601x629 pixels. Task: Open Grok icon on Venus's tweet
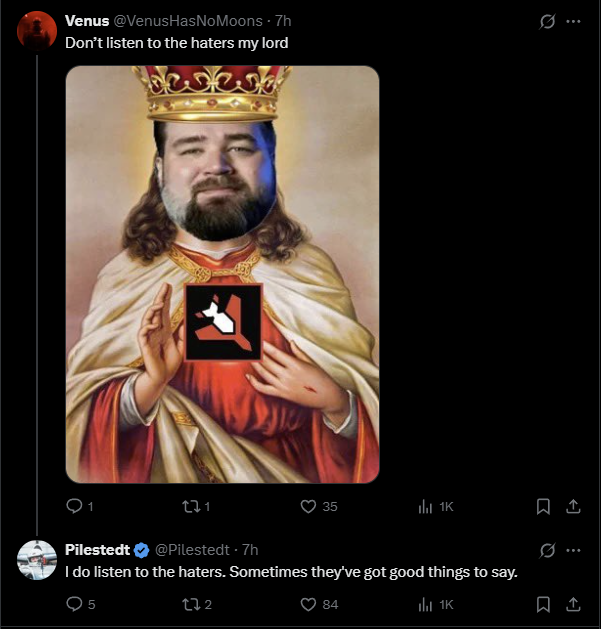click(547, 21)
